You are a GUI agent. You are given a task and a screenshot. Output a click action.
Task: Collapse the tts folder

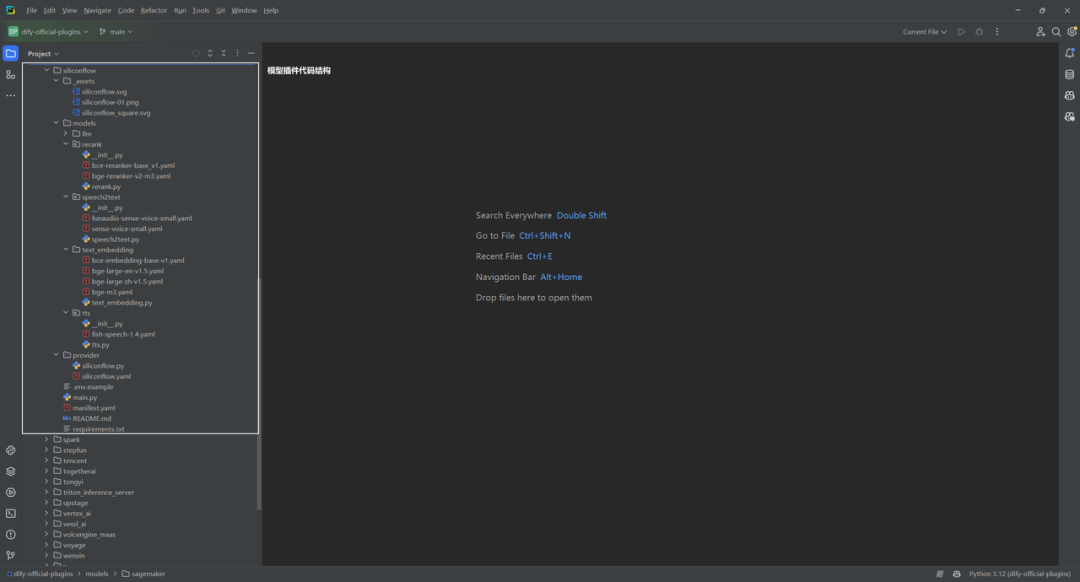click(66, 313)
